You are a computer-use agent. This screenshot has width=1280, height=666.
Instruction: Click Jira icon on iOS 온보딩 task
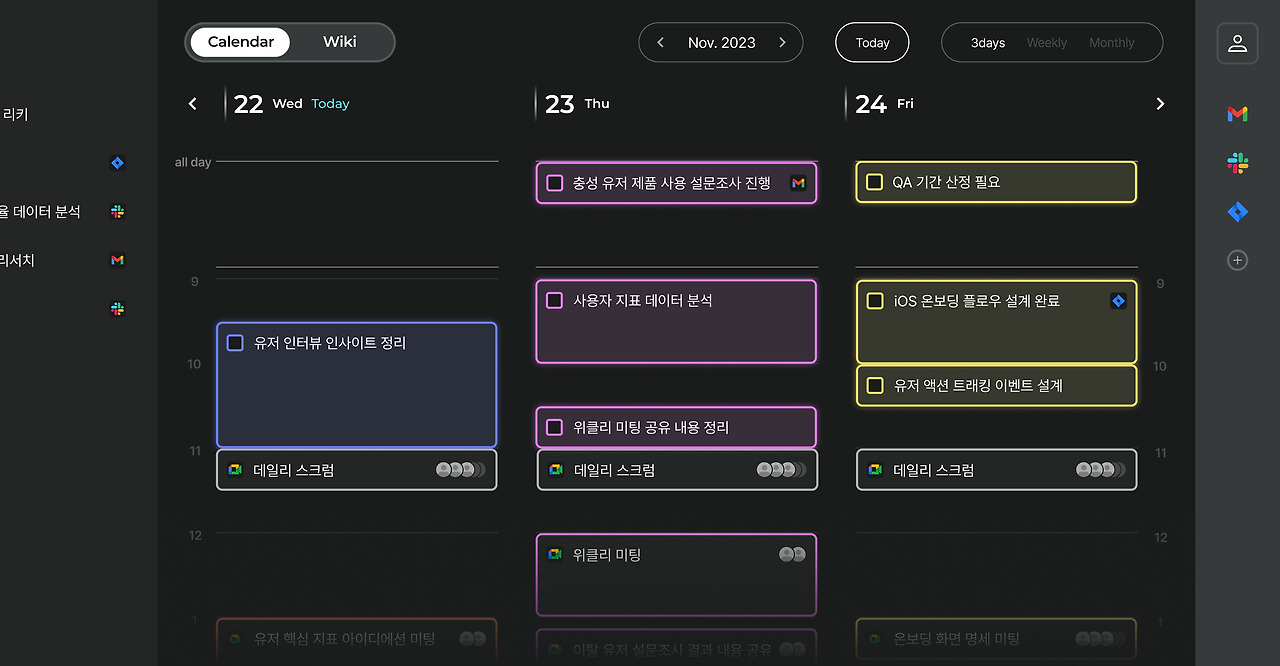tap(1118, 301)
